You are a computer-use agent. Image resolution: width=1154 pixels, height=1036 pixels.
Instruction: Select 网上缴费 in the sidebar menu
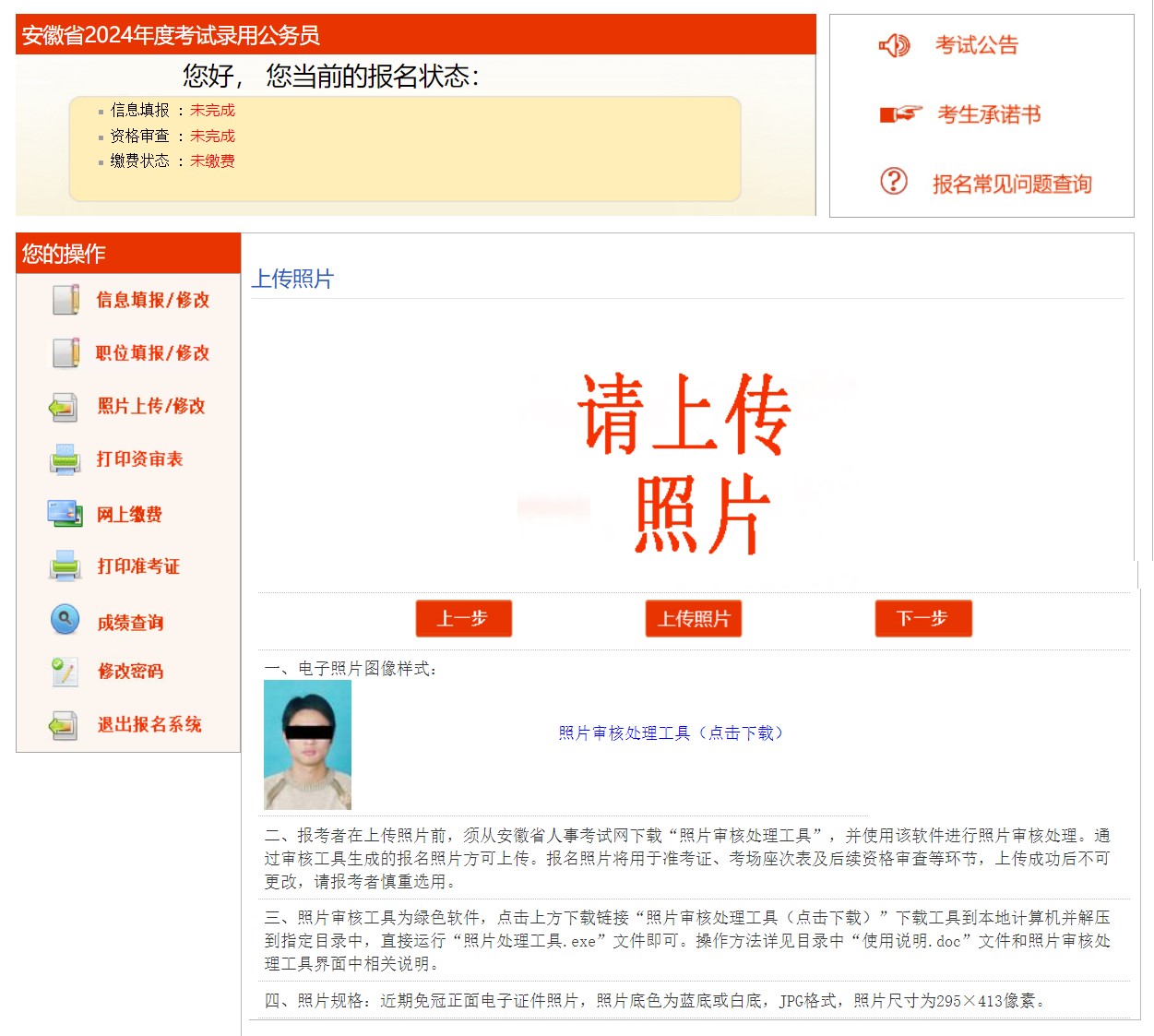129,515
